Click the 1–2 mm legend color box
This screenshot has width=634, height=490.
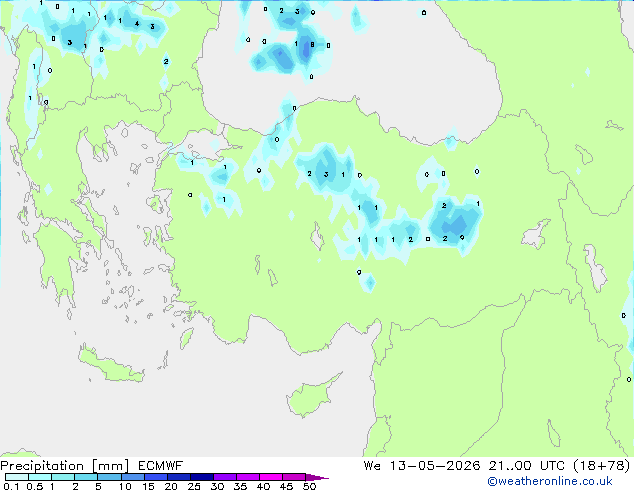63,477
